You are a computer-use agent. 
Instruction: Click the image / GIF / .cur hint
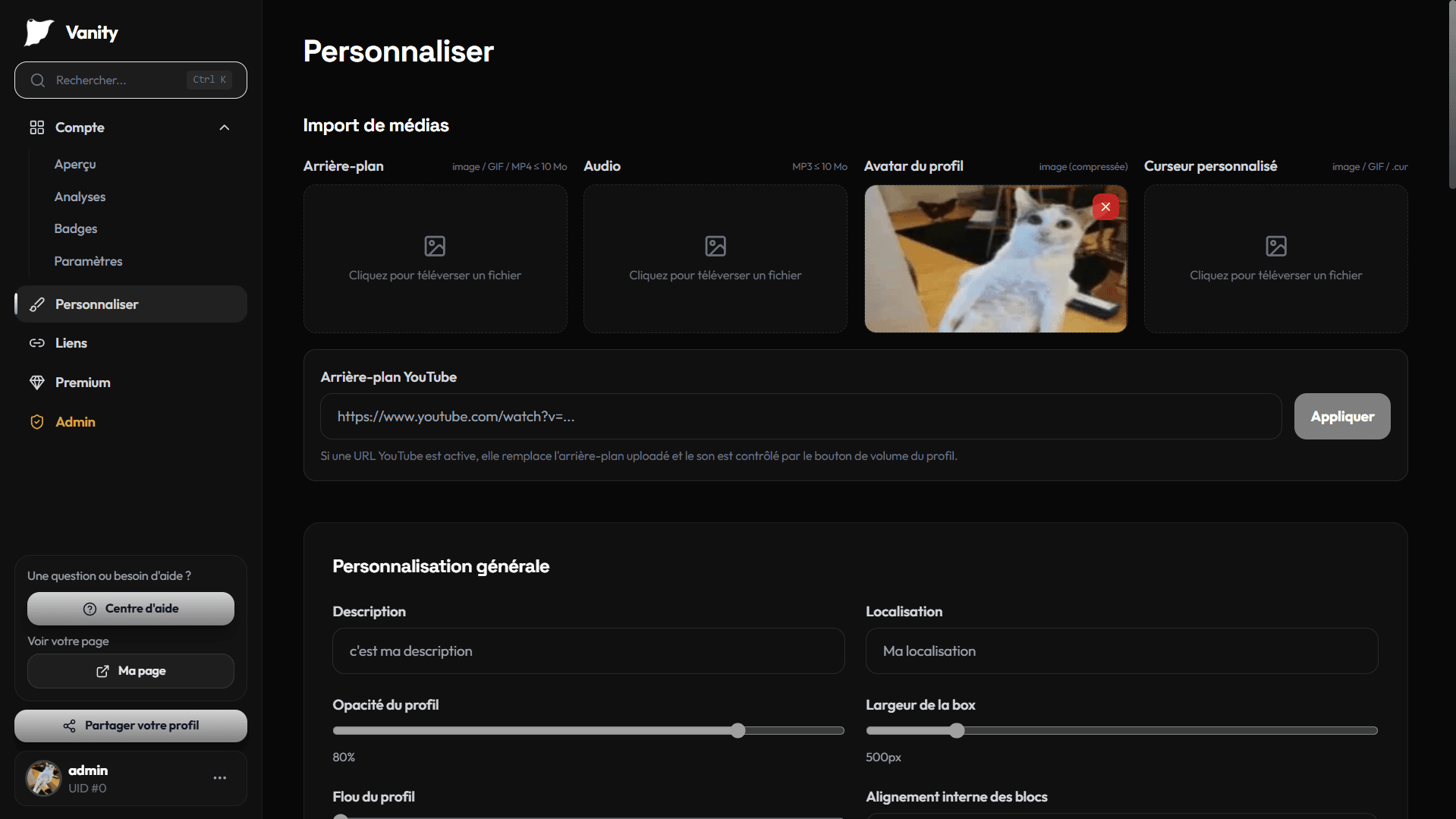[x=1370, y=166]
